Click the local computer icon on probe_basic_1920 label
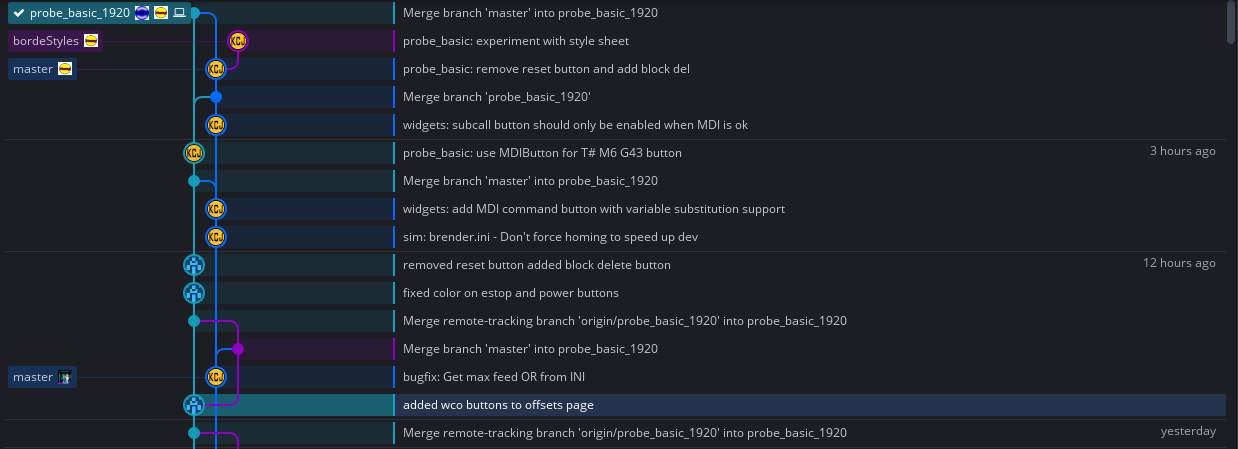The image size is (1238, 449). (x=180, y=13)
